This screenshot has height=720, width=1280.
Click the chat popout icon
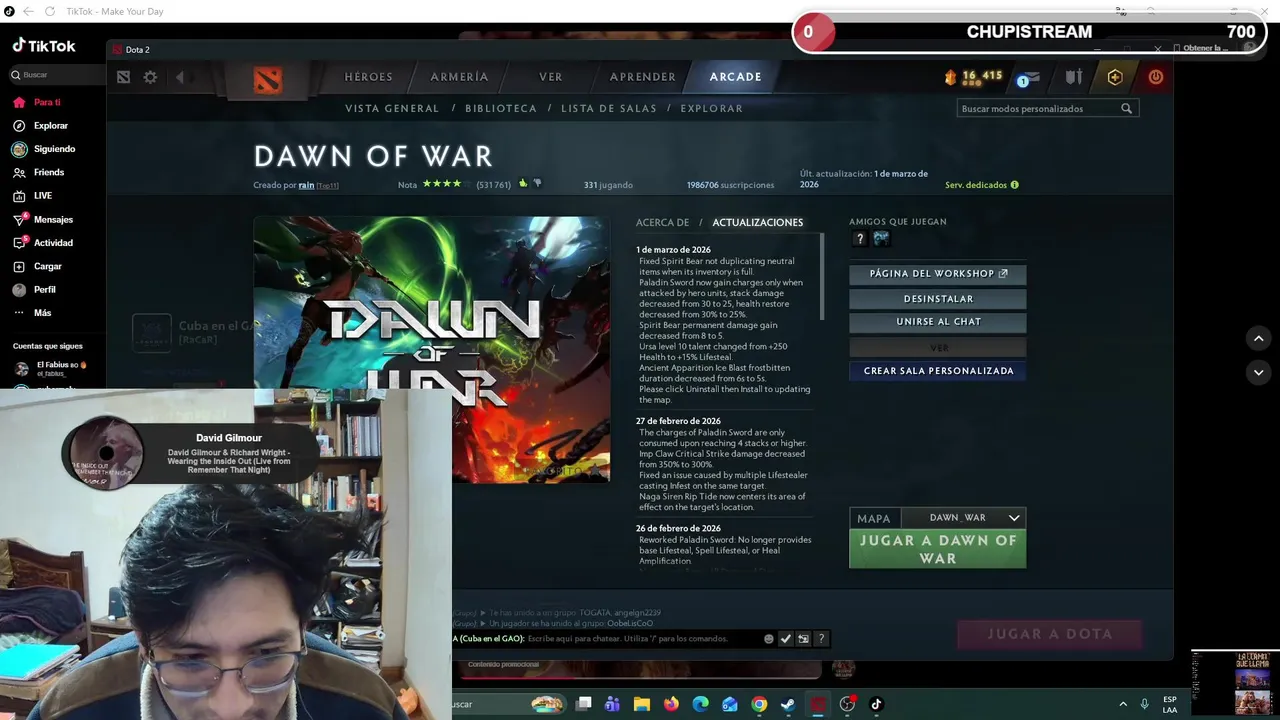click(x=803, y=638)
